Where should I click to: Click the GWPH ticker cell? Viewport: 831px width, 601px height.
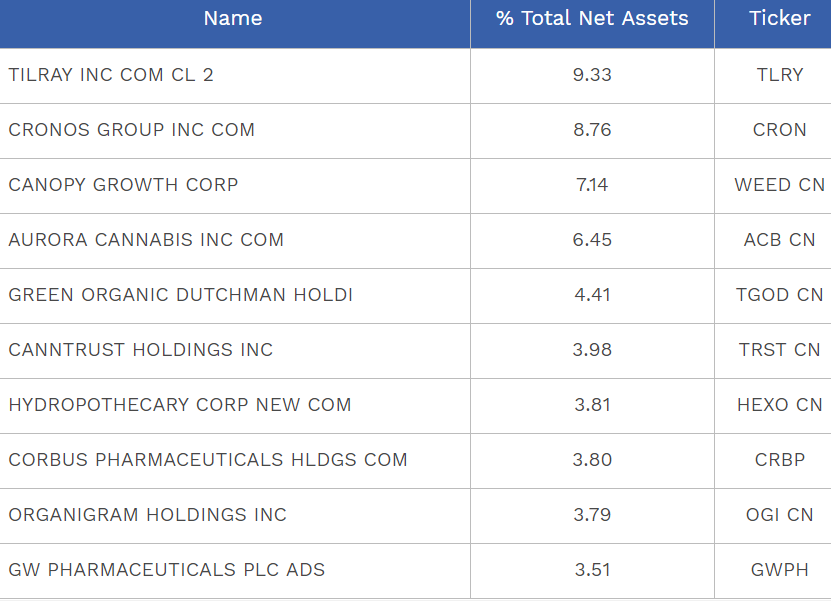779,570
